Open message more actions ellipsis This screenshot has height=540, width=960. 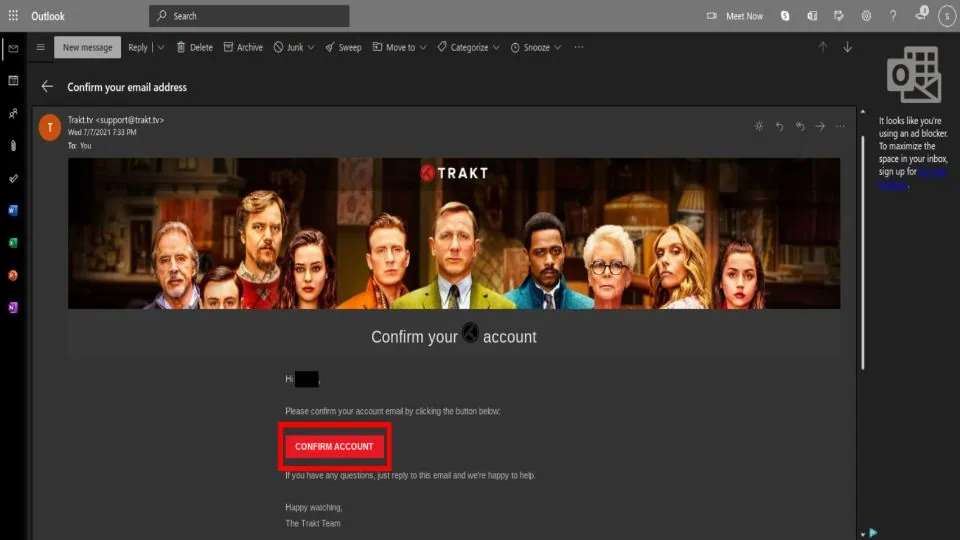tap(840, 126)
